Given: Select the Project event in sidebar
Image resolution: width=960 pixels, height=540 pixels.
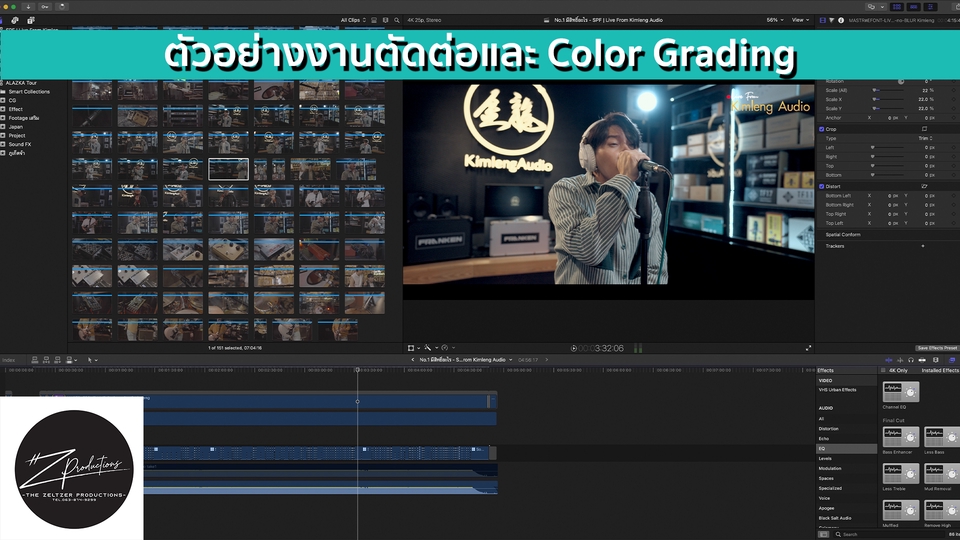Looking at the screenshot, I should (17, 135).
